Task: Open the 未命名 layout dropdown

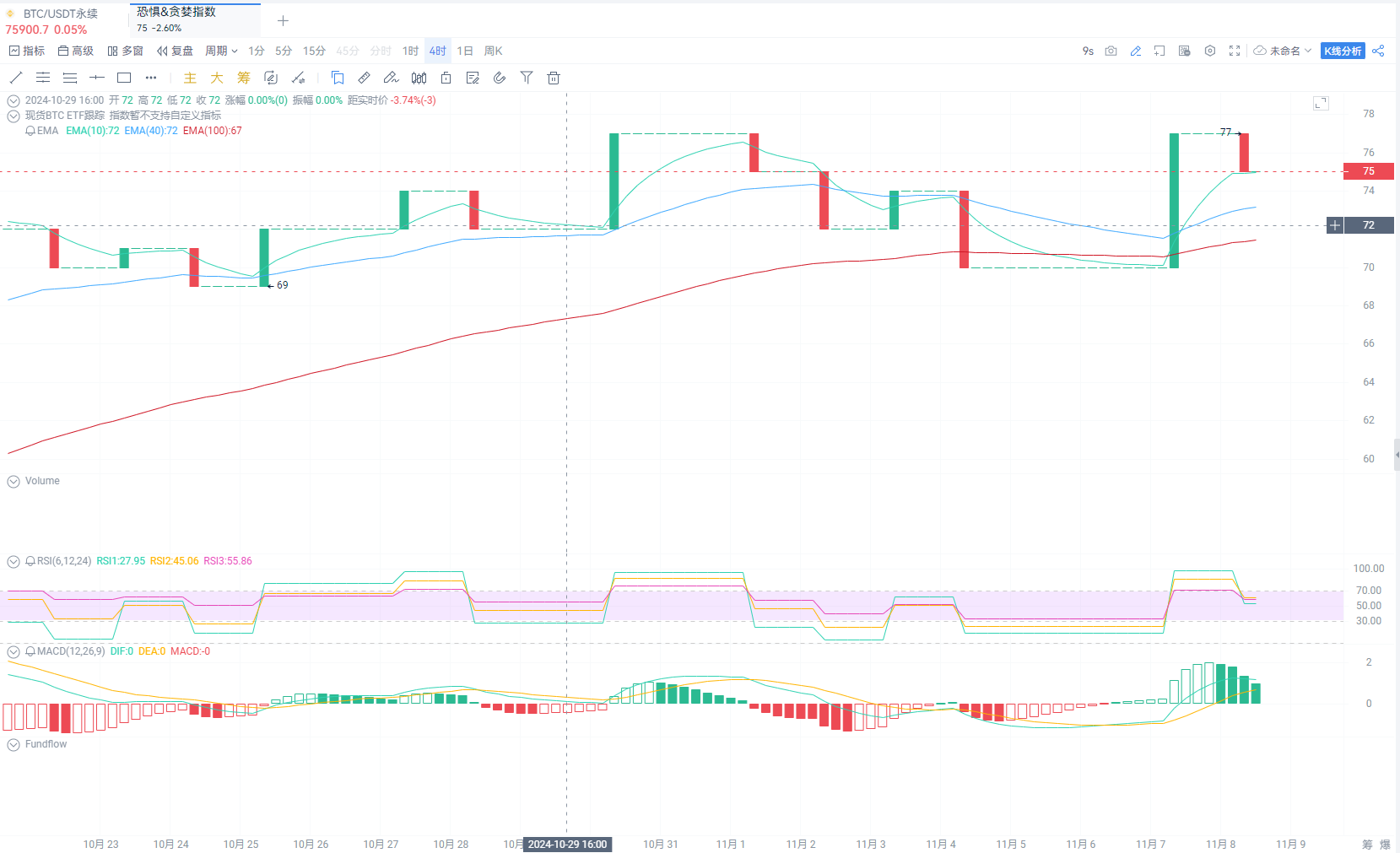Action: point(1283,51)
